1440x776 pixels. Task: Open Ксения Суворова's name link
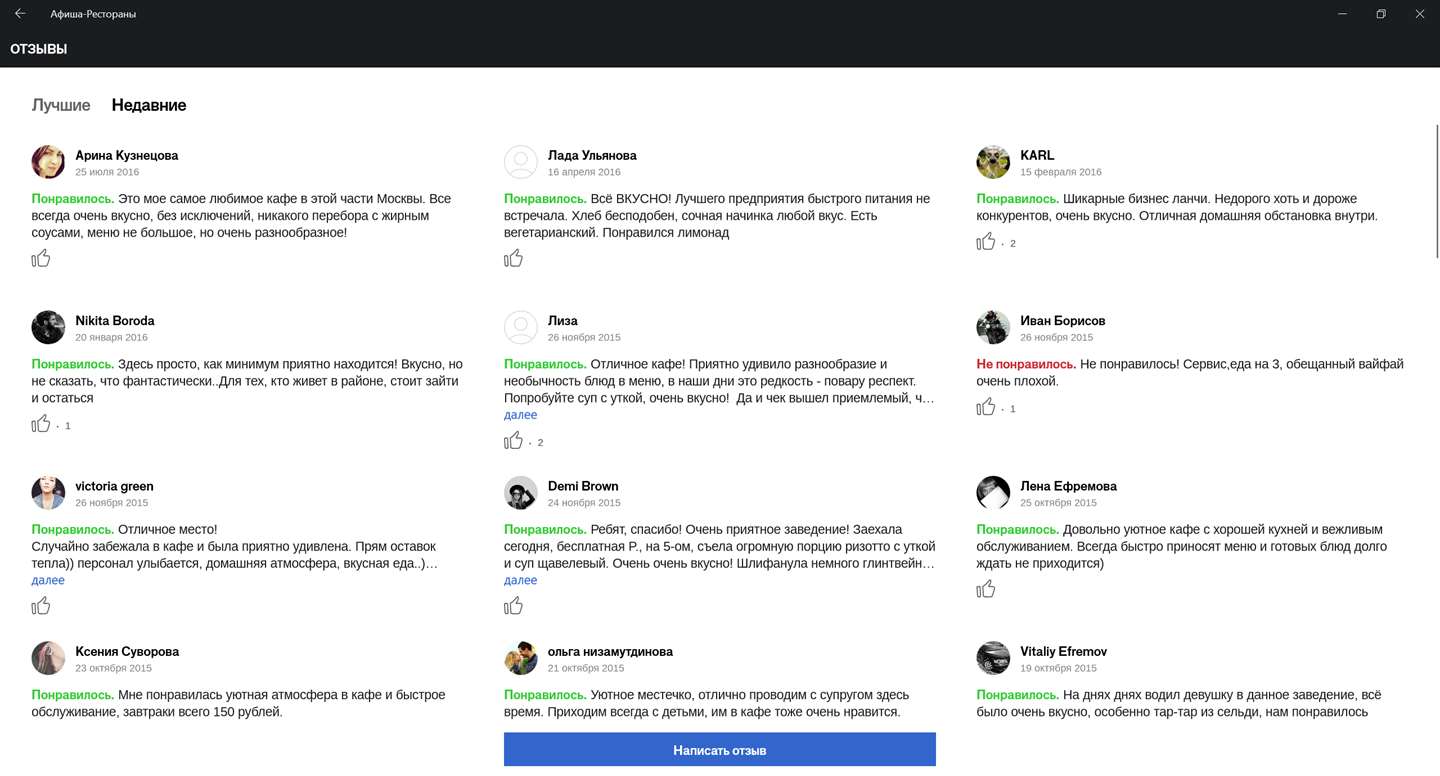pyautogui.click(x=127, y=652)
